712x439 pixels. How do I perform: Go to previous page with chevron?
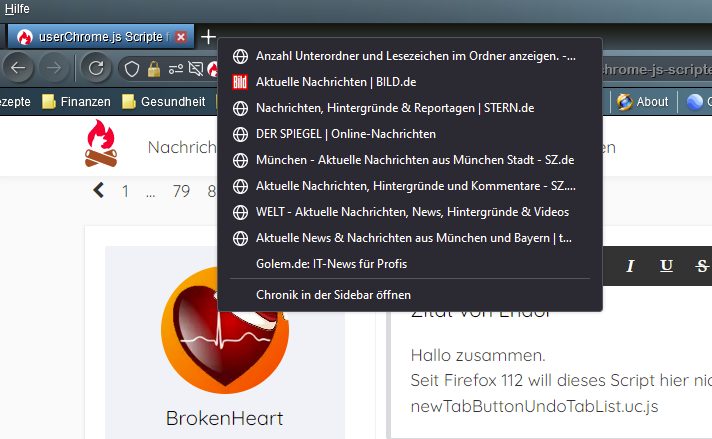(x=99, y=190)
